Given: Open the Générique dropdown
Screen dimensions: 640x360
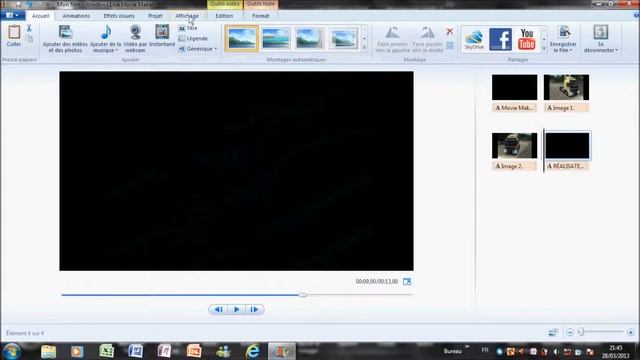Looking at the screenshot, I should 198,49.
